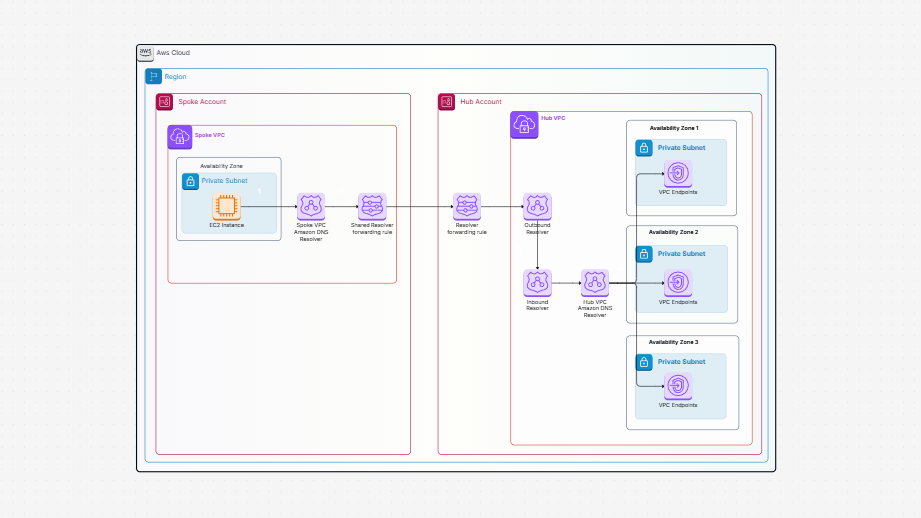Click the 'Spoke Account' label
The width and height of the screenshot is (921, 518).
202,102
